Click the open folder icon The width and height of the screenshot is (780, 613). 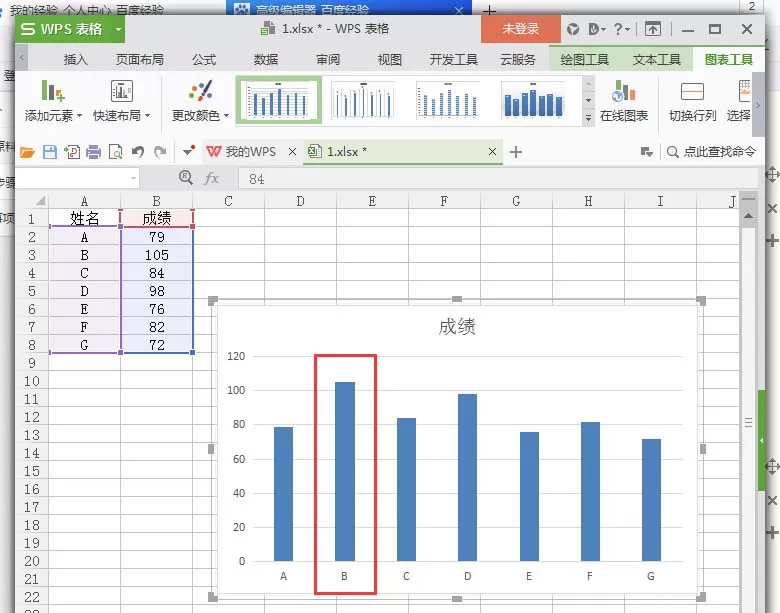click(27, 152)
